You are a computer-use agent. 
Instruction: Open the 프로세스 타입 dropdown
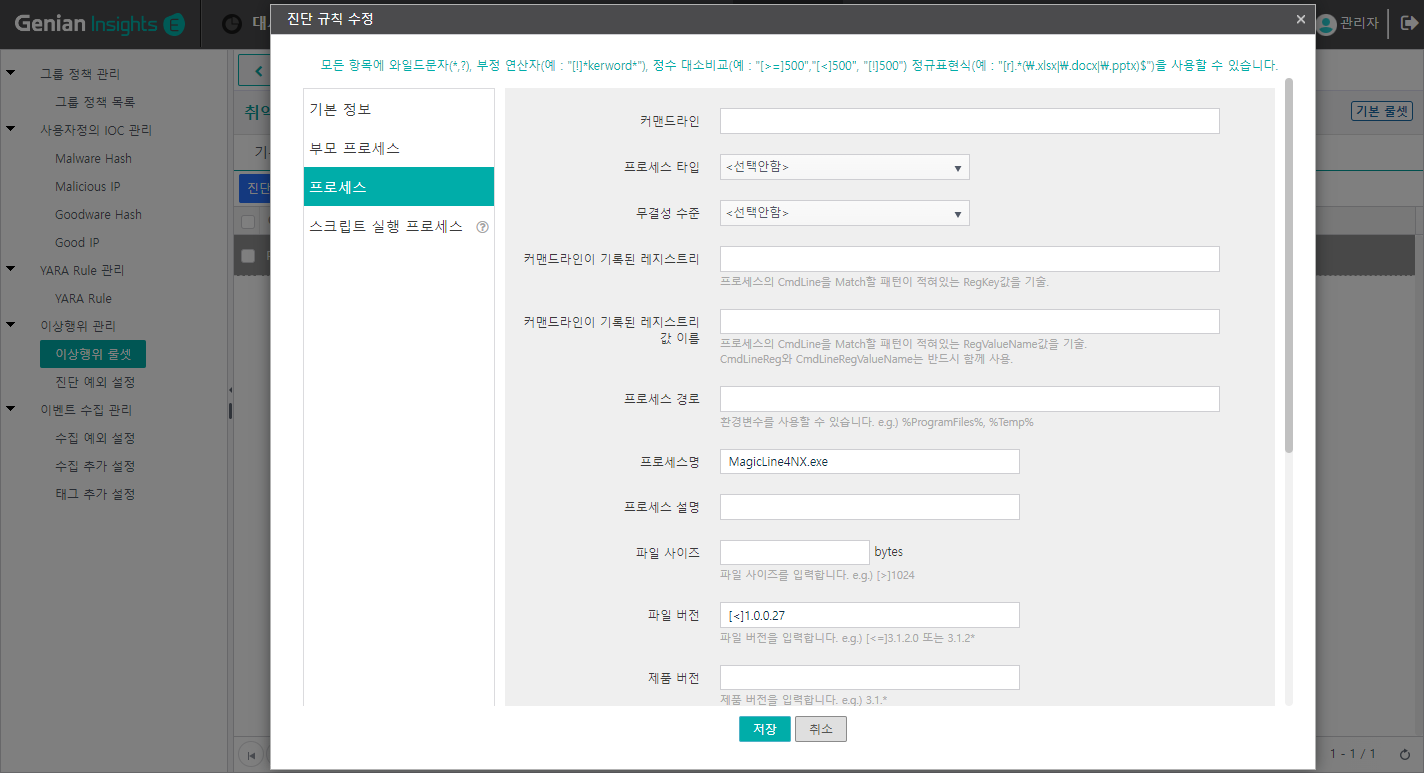point(844,167)
